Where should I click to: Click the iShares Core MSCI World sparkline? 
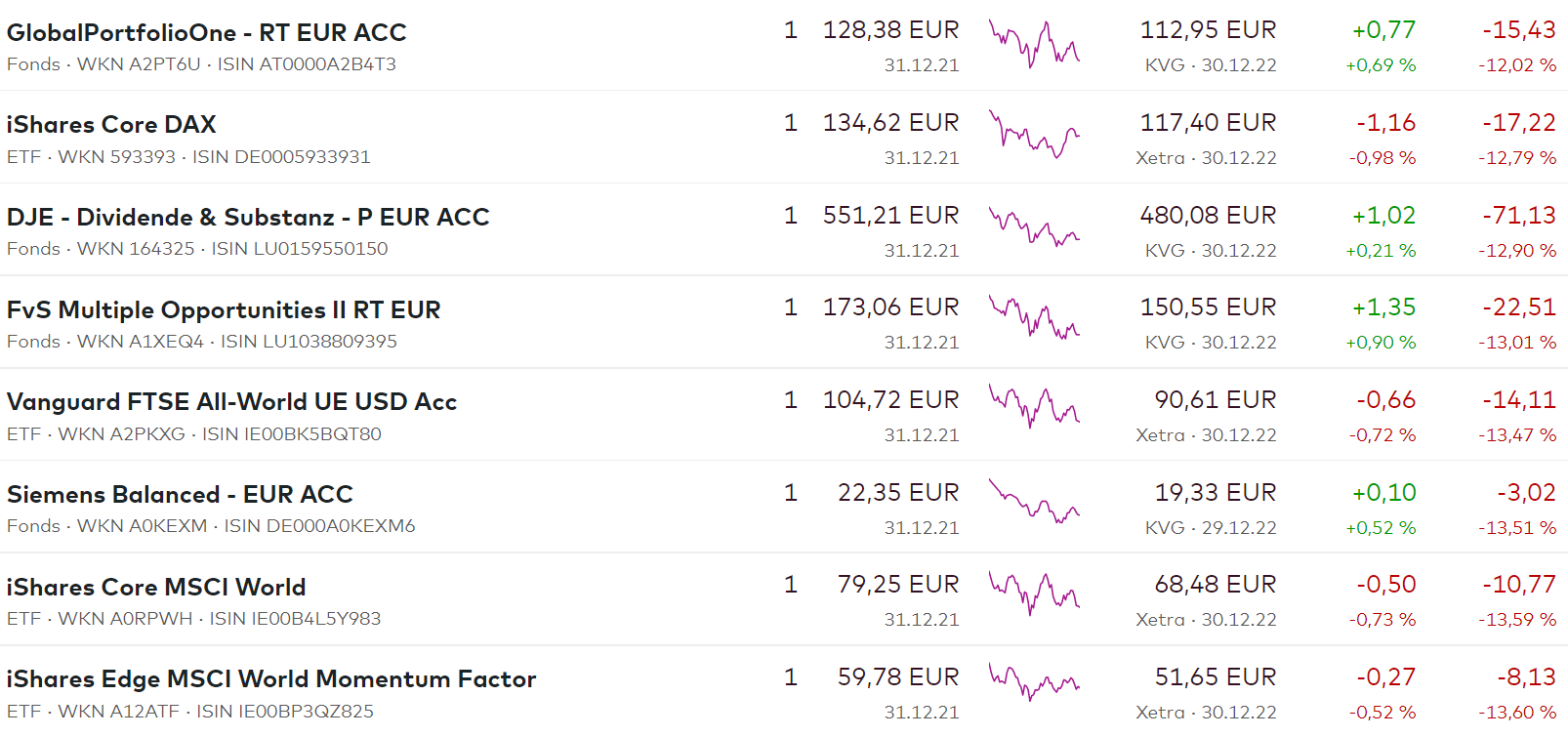tap(1034, 593)
